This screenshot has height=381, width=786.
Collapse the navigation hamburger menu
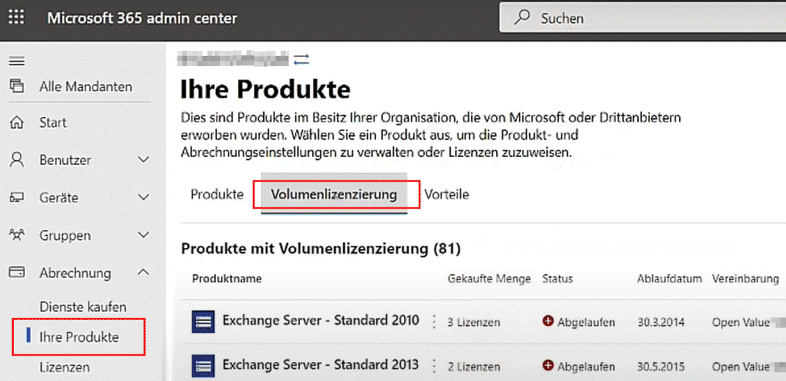tap(17, 62)
